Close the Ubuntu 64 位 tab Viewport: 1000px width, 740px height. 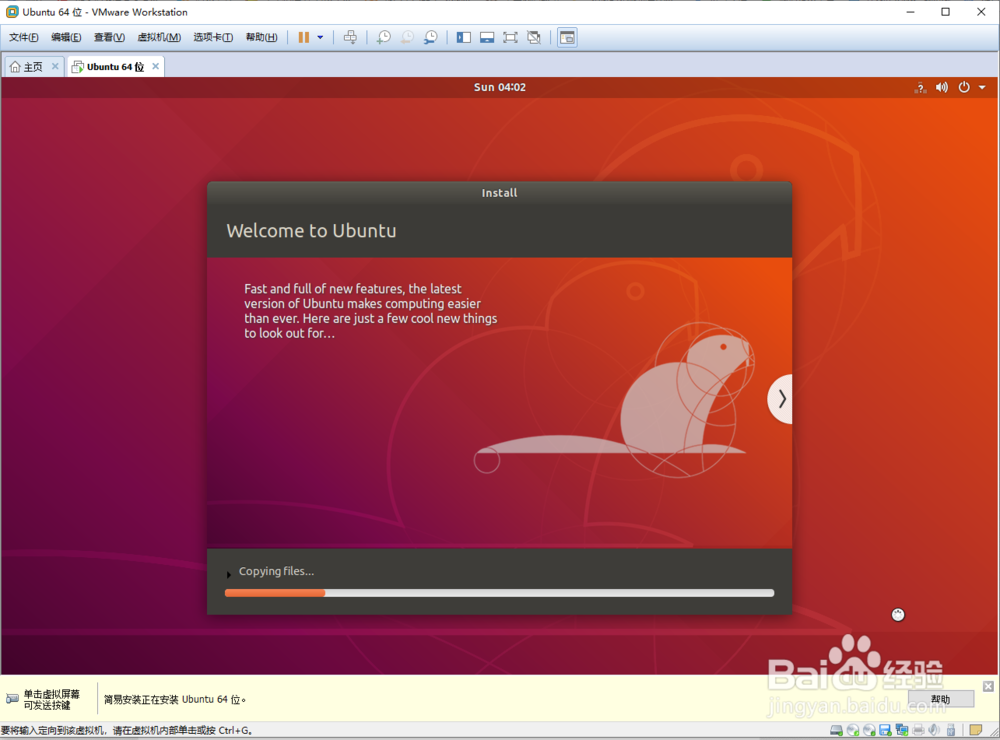pos(156,66)
